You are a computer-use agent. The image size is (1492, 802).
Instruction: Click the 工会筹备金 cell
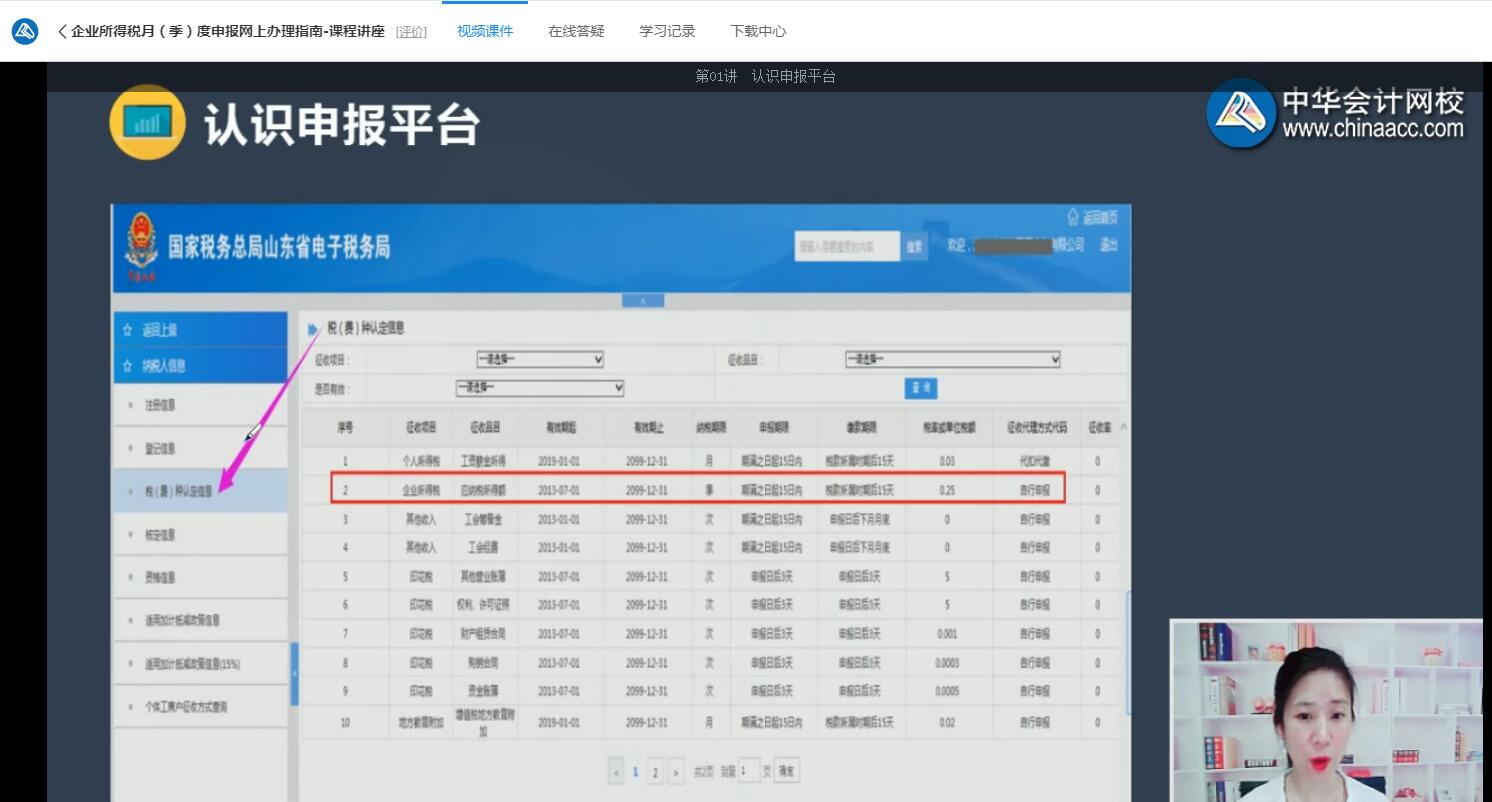(485, 520)
